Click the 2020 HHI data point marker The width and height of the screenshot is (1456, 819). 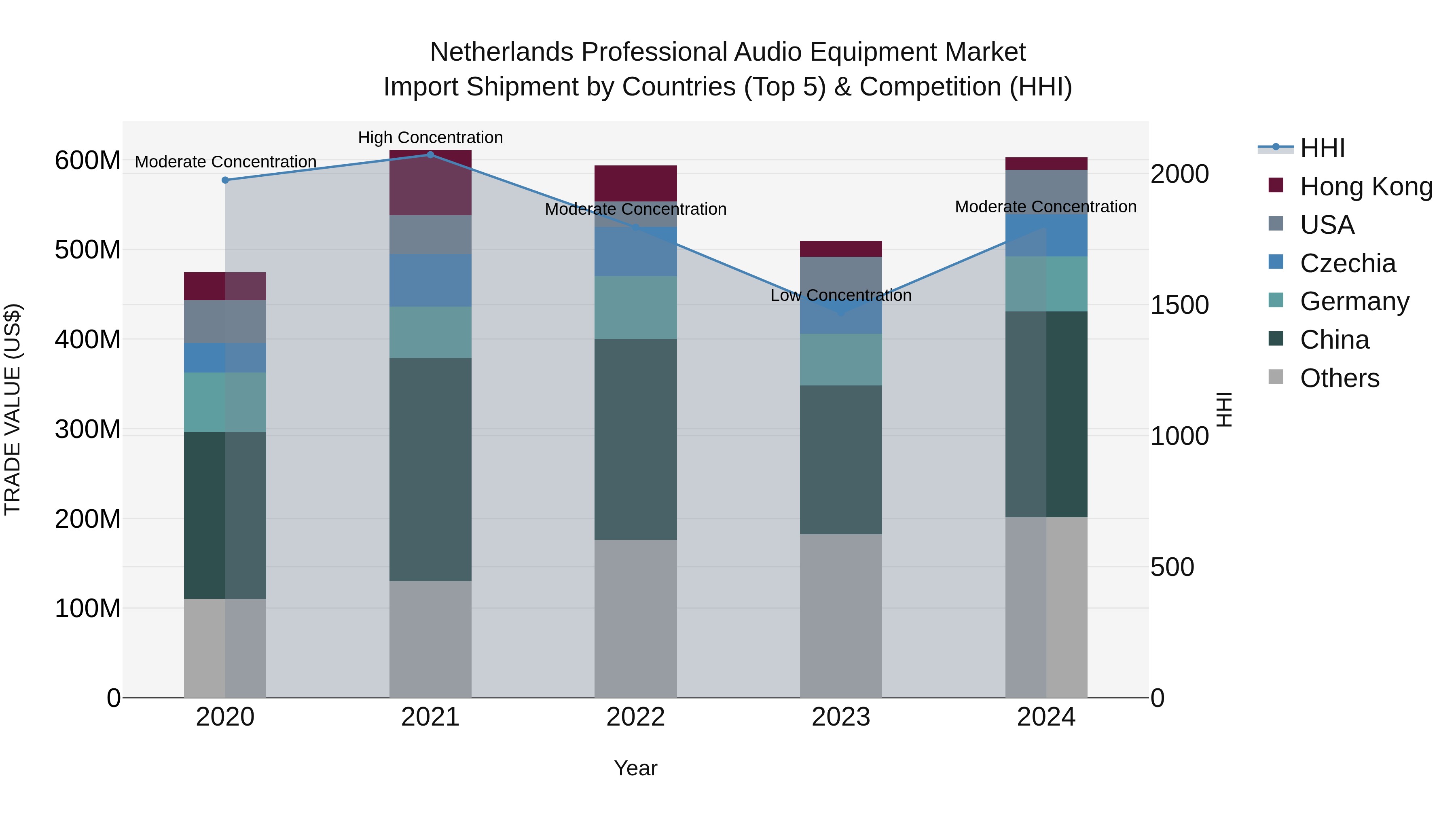tap(225, 180)
